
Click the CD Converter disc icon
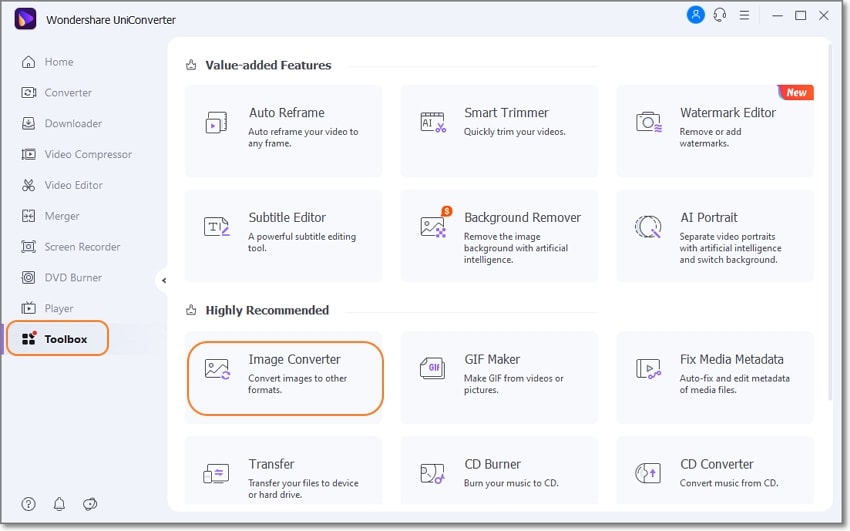(x=648, y=474)
